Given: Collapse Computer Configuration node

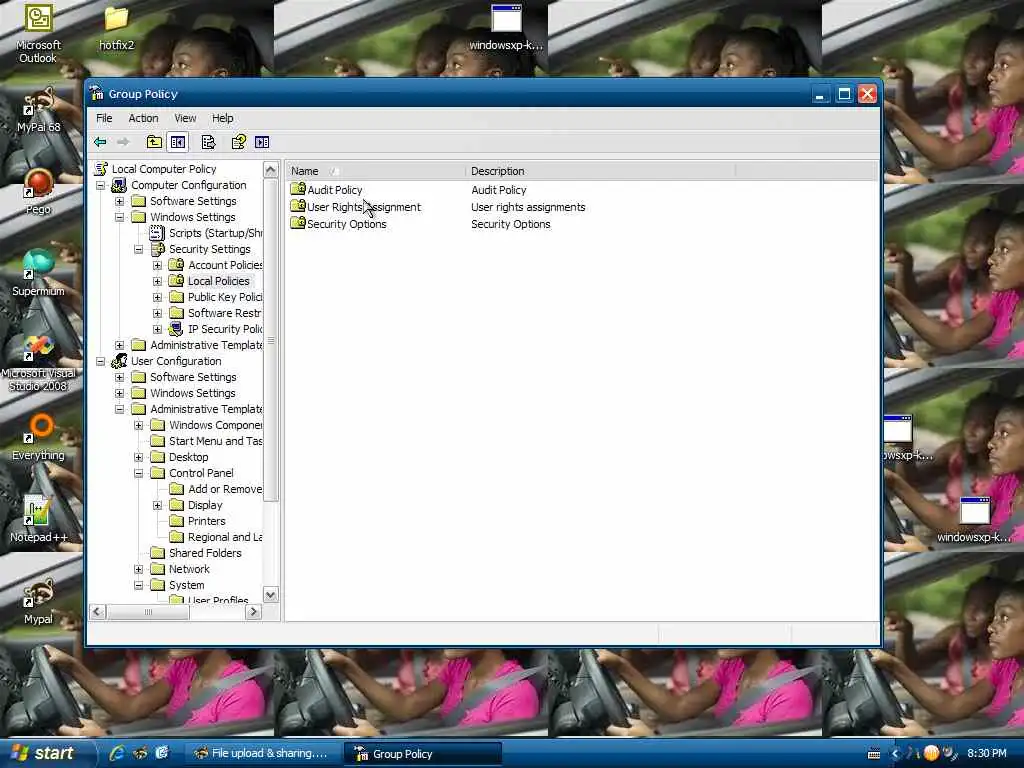Looking at the screenshot, I should coord(101,185).
